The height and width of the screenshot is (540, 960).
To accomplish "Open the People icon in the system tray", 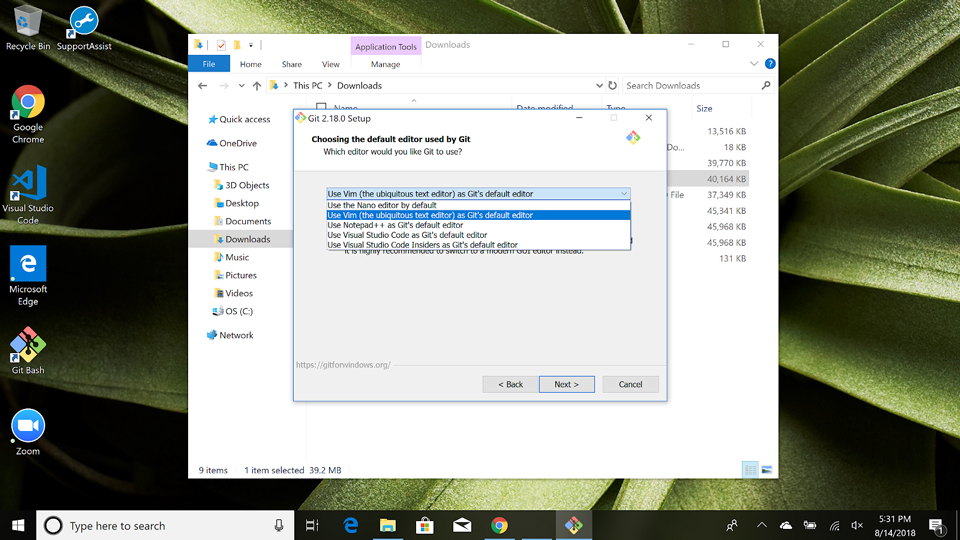I will click(732, 525).
